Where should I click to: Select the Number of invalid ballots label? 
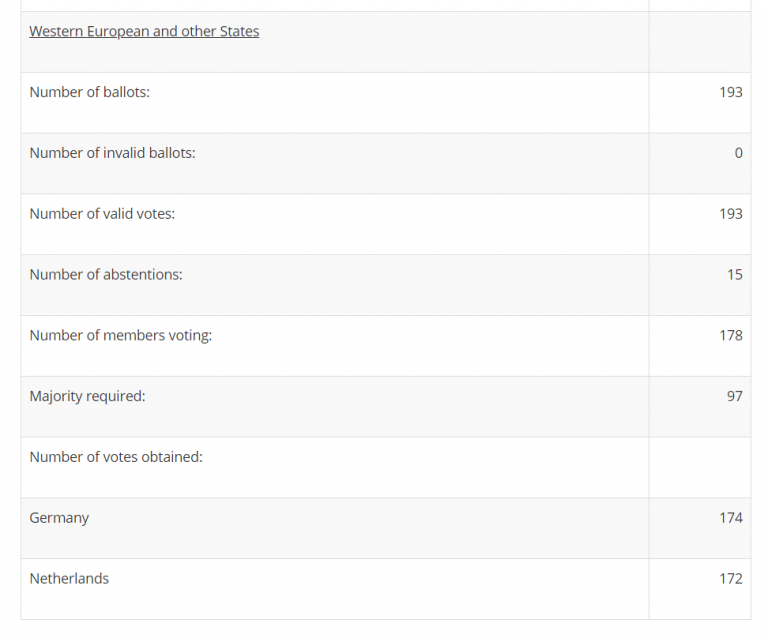pyautogui.click(x=113, y=153)
